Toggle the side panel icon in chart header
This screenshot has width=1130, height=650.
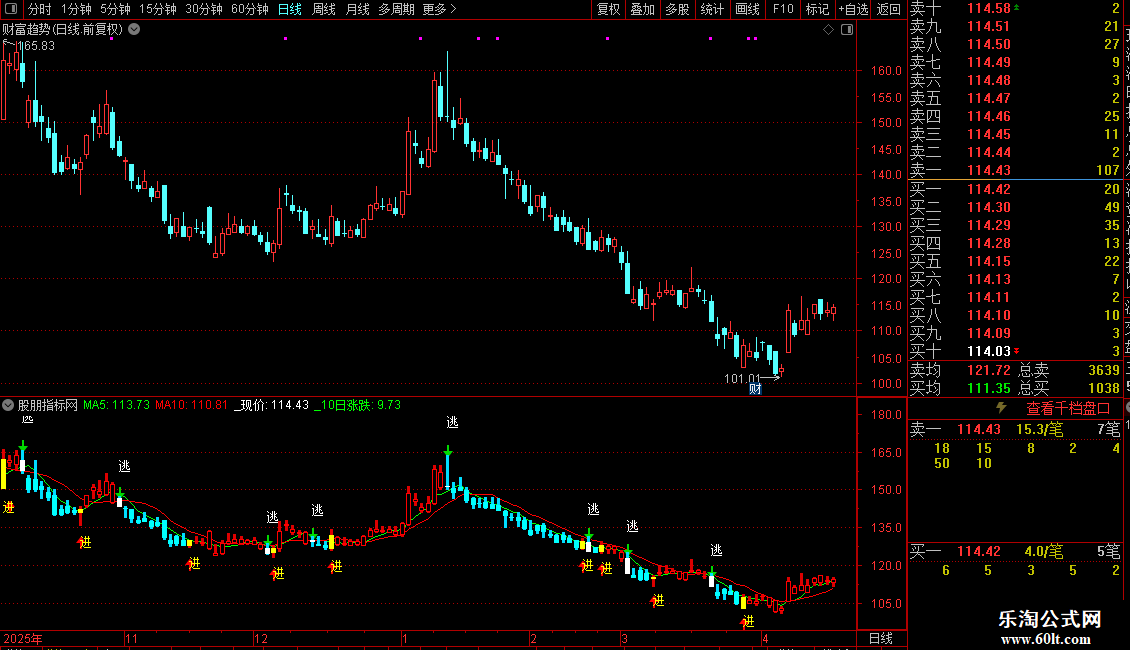point(847,30)
